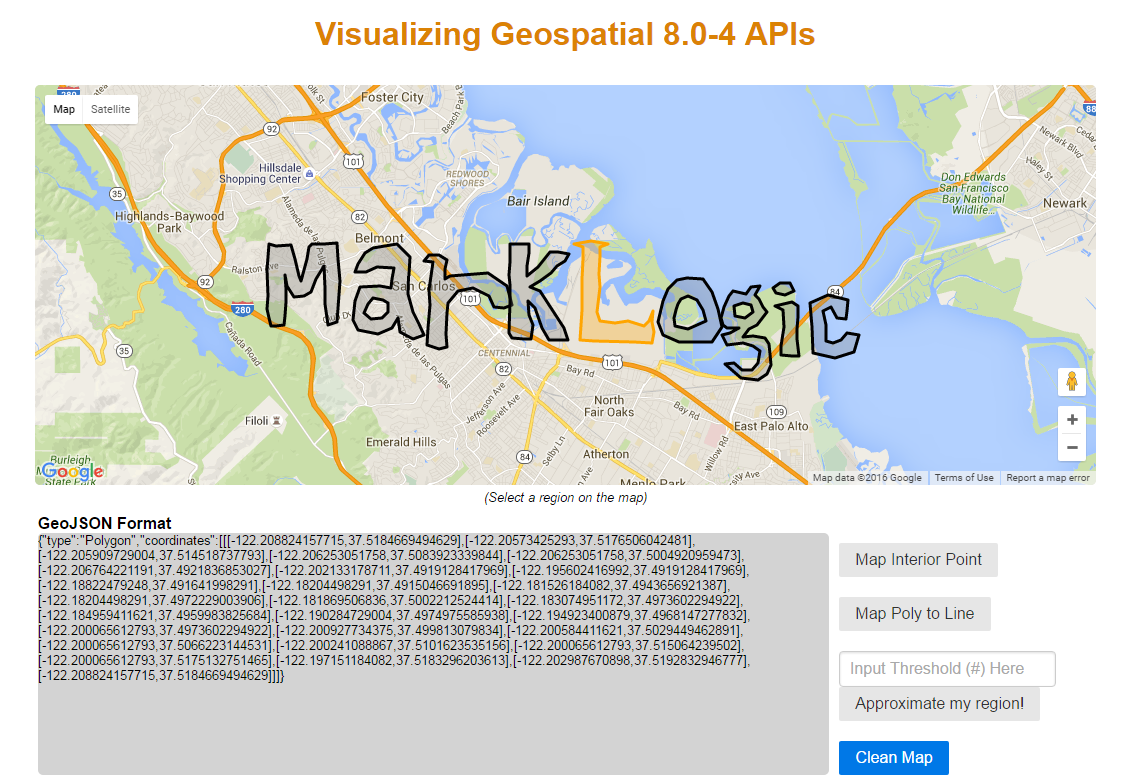
Task: Click the Select a region hint text
Action: (565, 498)
